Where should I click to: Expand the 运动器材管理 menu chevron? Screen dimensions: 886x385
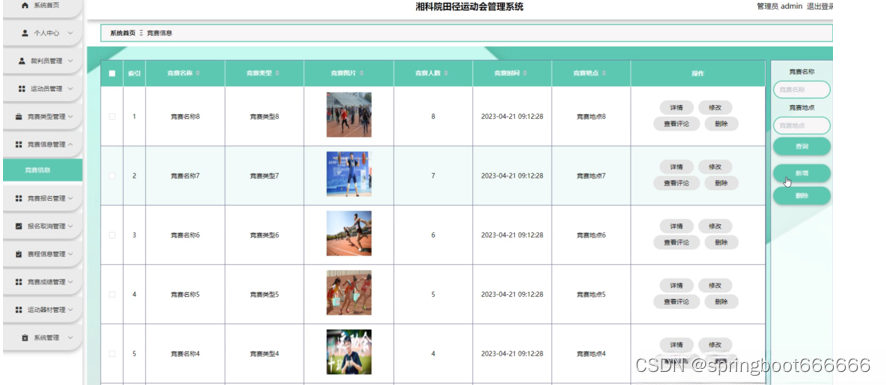(70, 310)
